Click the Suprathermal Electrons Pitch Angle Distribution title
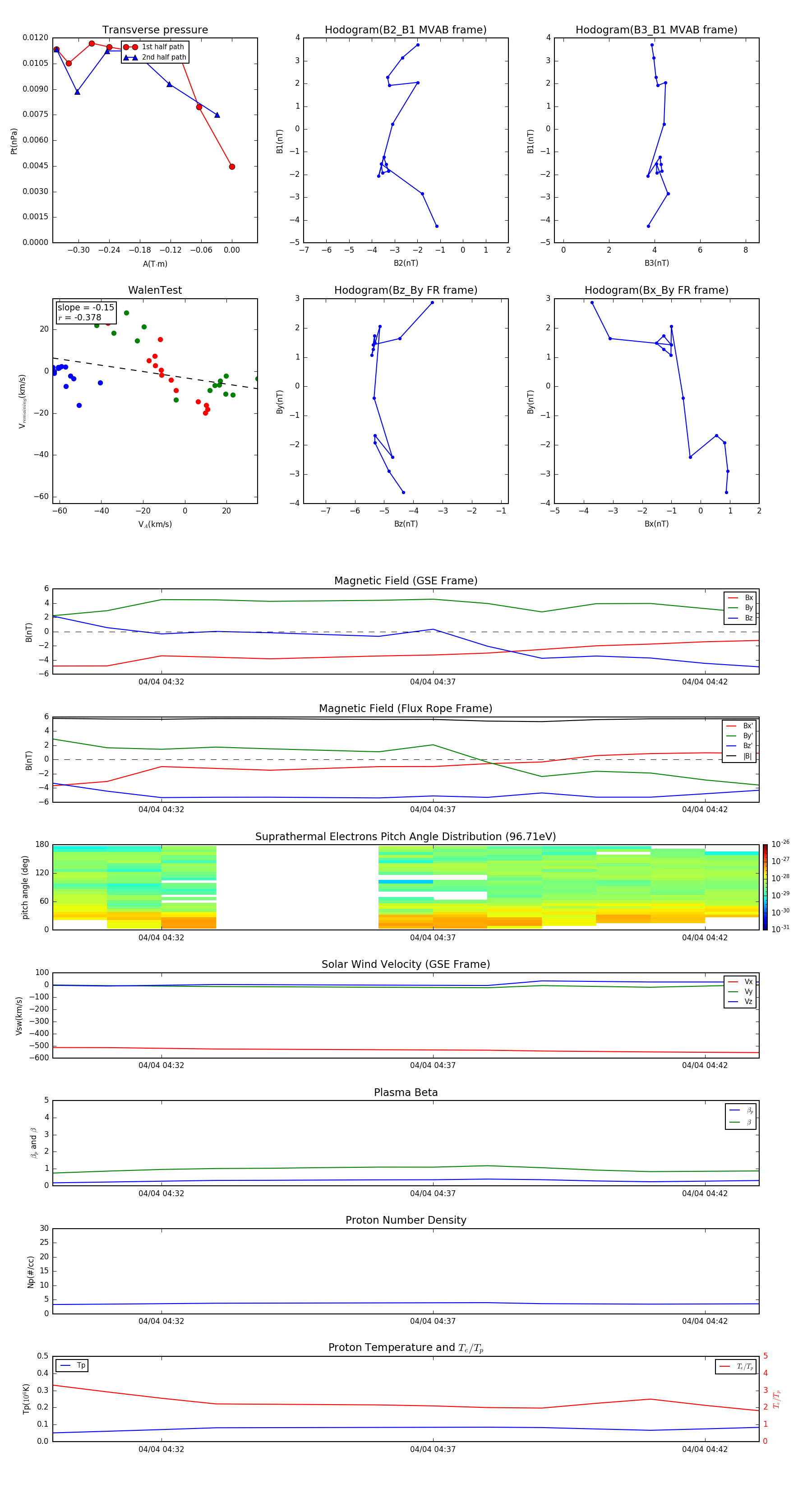 click(406, 837)
